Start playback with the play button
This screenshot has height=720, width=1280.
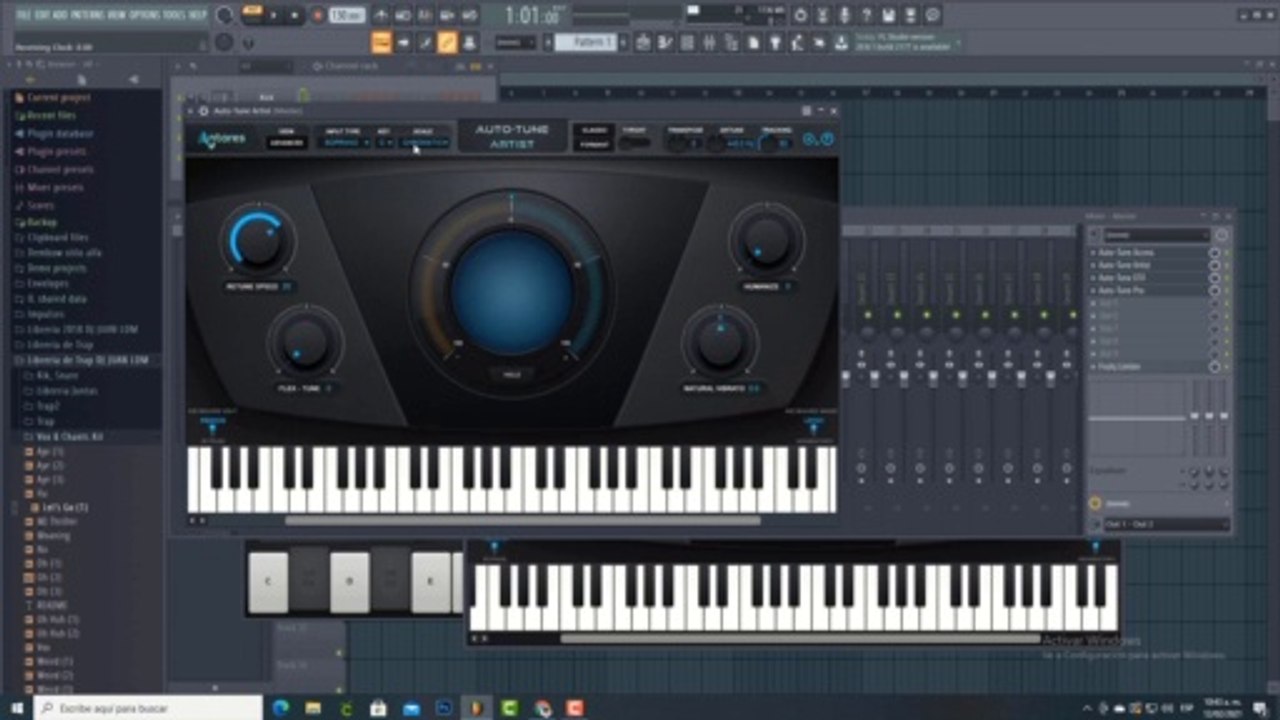pyautogui.click(x=275, y=16)
